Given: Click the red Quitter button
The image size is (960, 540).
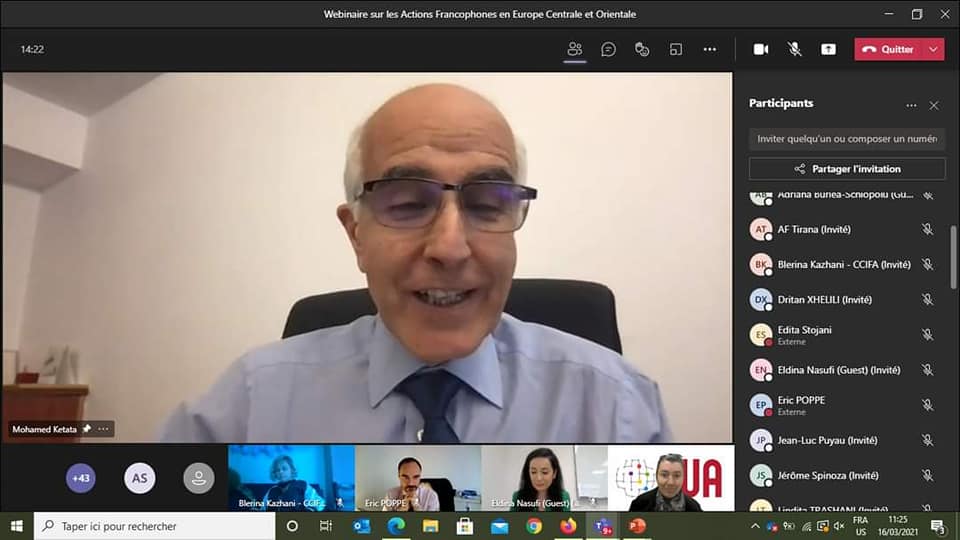Looking at the screenshot, I should pyautogui.click(x=888, y=49).
